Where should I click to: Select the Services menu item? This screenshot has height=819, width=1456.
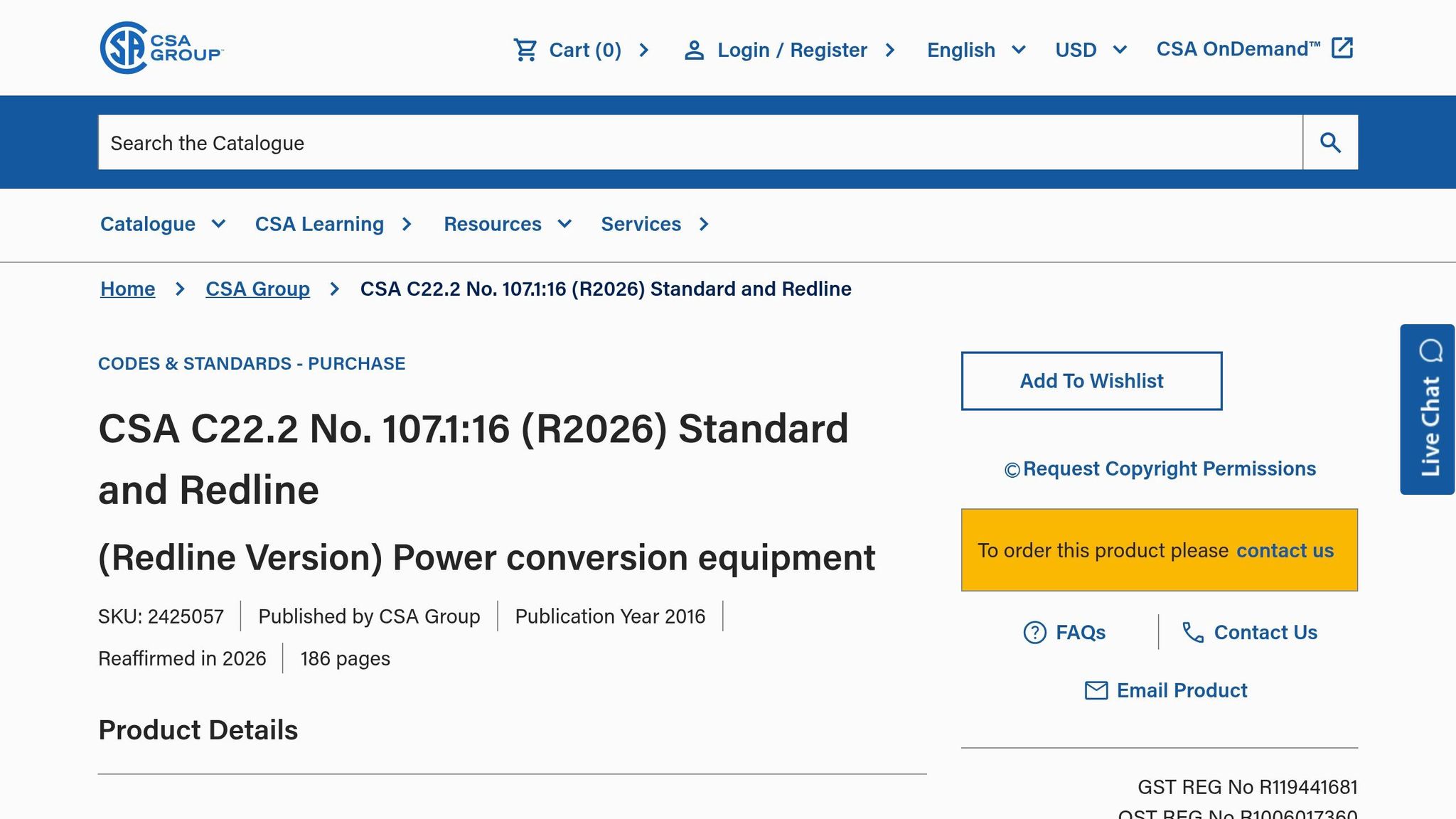[641, 224]
